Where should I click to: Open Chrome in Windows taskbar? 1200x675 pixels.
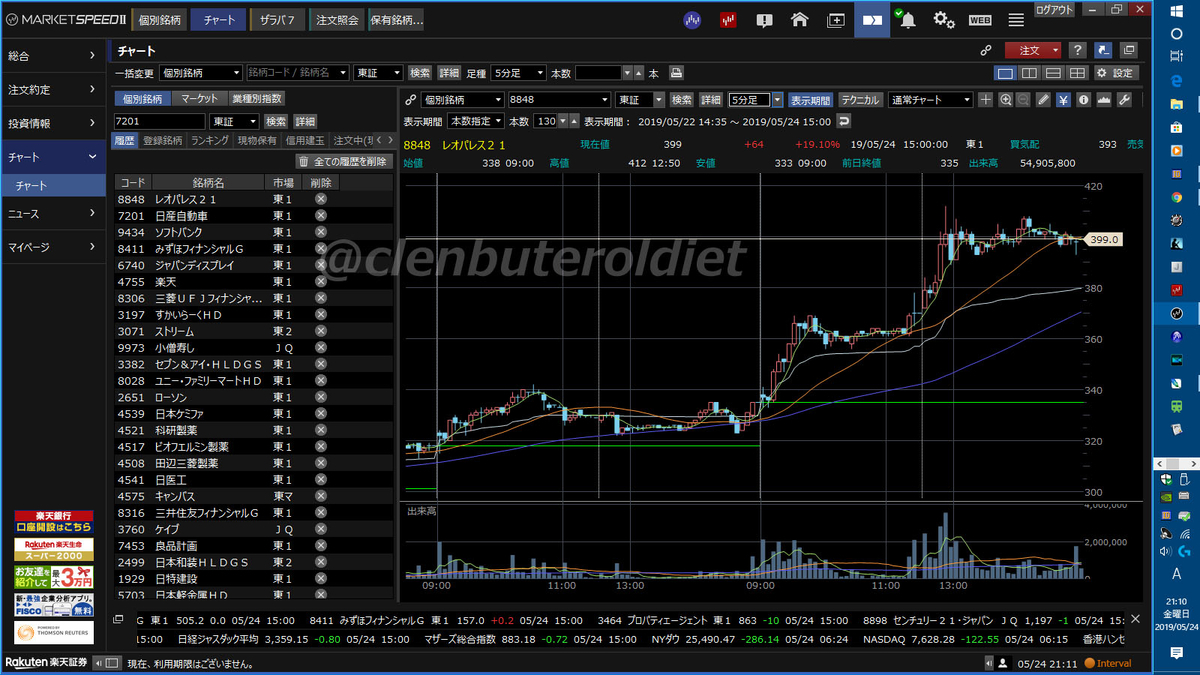coord(1176,197)
